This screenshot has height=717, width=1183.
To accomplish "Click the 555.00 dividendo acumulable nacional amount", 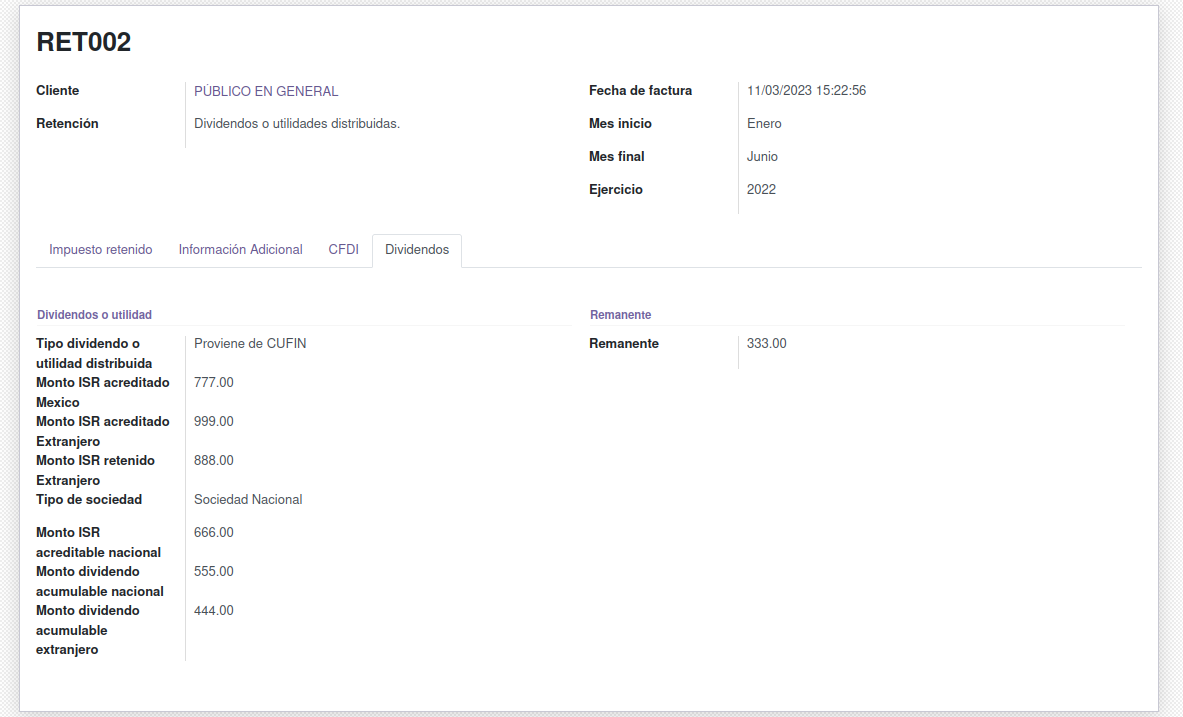I will pyautogui.click(x=213, y=572).
